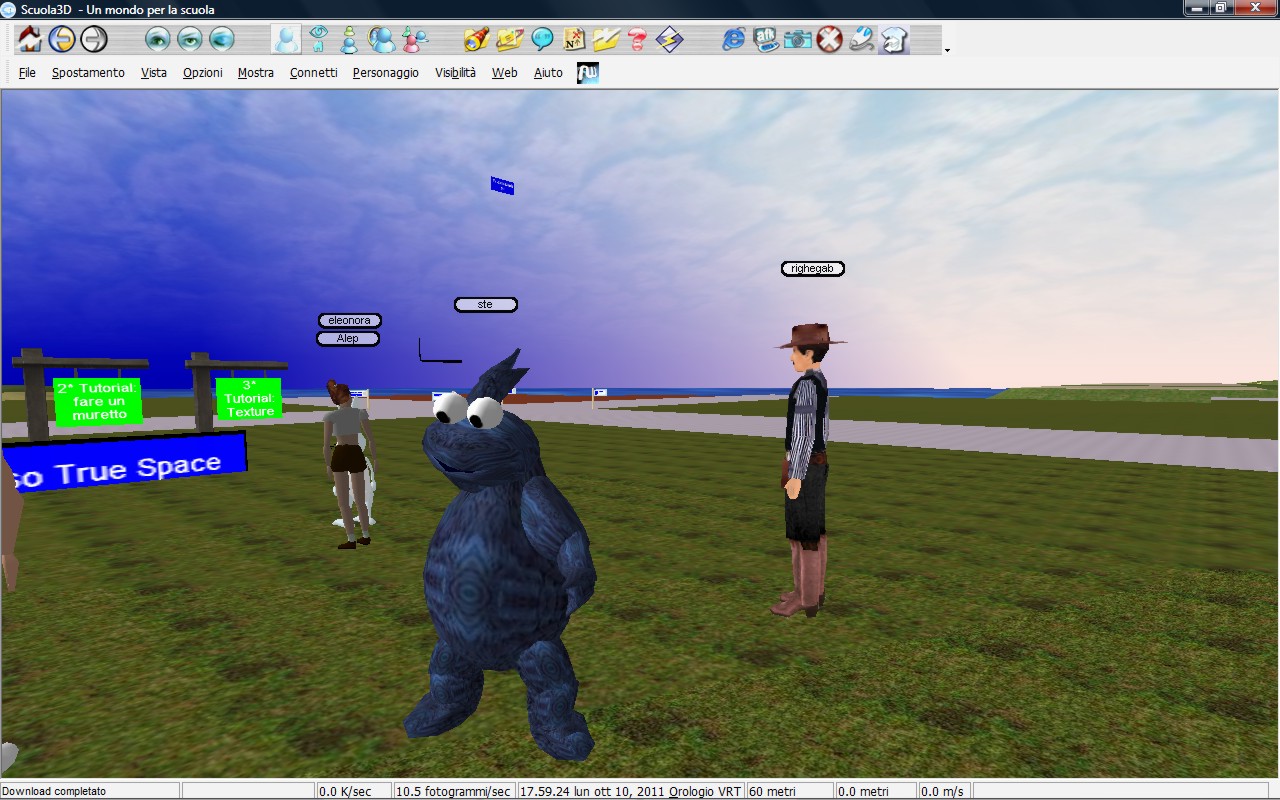
Task: Click the mouse mode icon
Action: click(862, 39)
